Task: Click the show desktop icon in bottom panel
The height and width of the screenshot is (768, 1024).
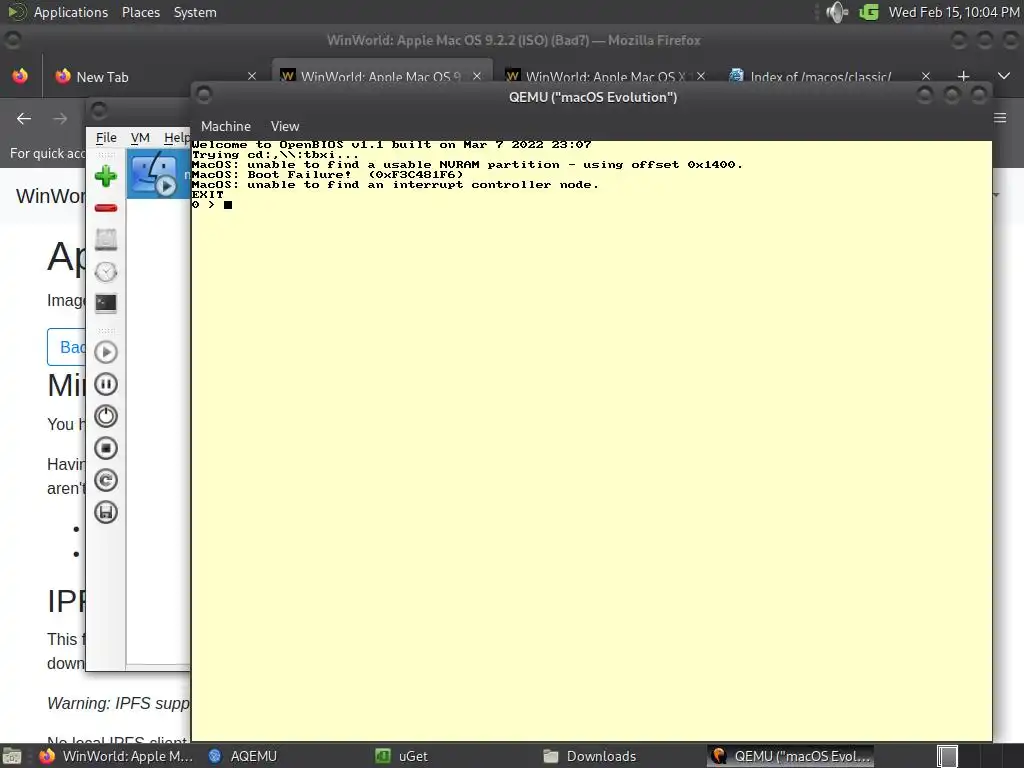Action: click(12, 756)
